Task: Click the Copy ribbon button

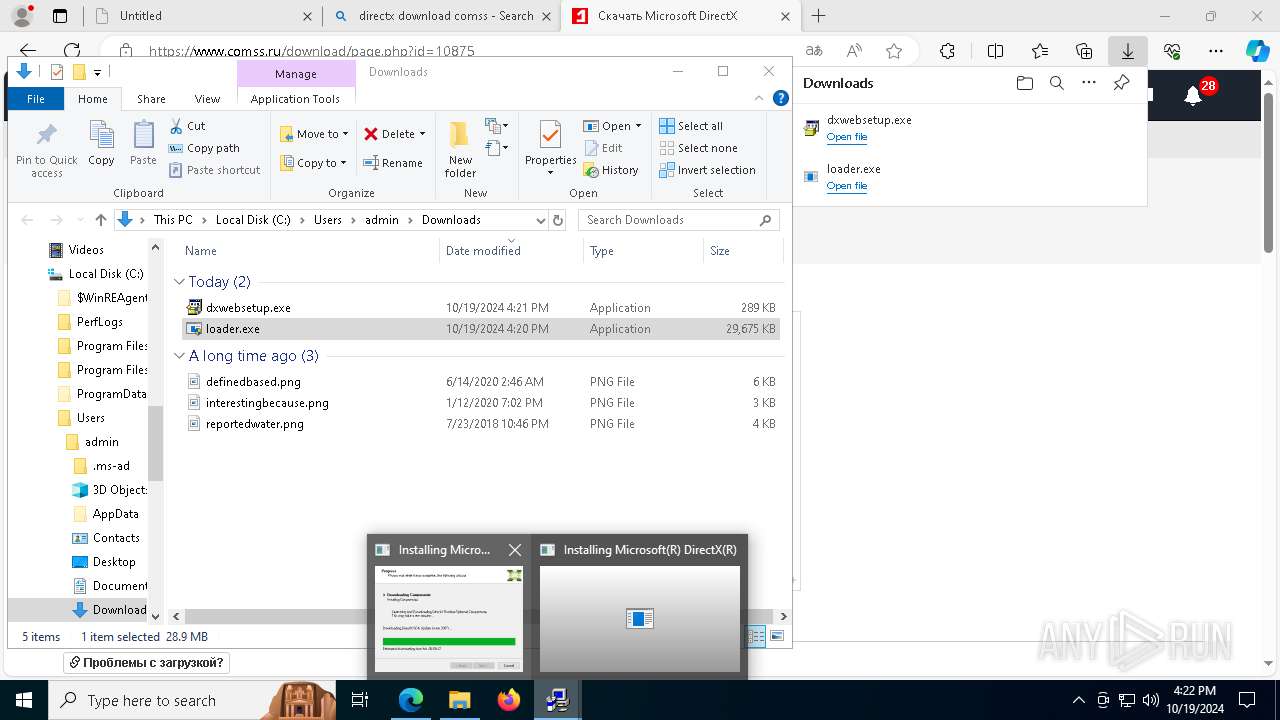Action: 101,143
